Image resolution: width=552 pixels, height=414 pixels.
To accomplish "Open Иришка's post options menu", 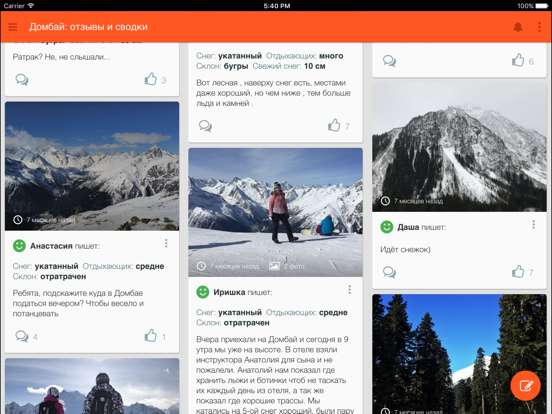I will [x=350, y=289].
